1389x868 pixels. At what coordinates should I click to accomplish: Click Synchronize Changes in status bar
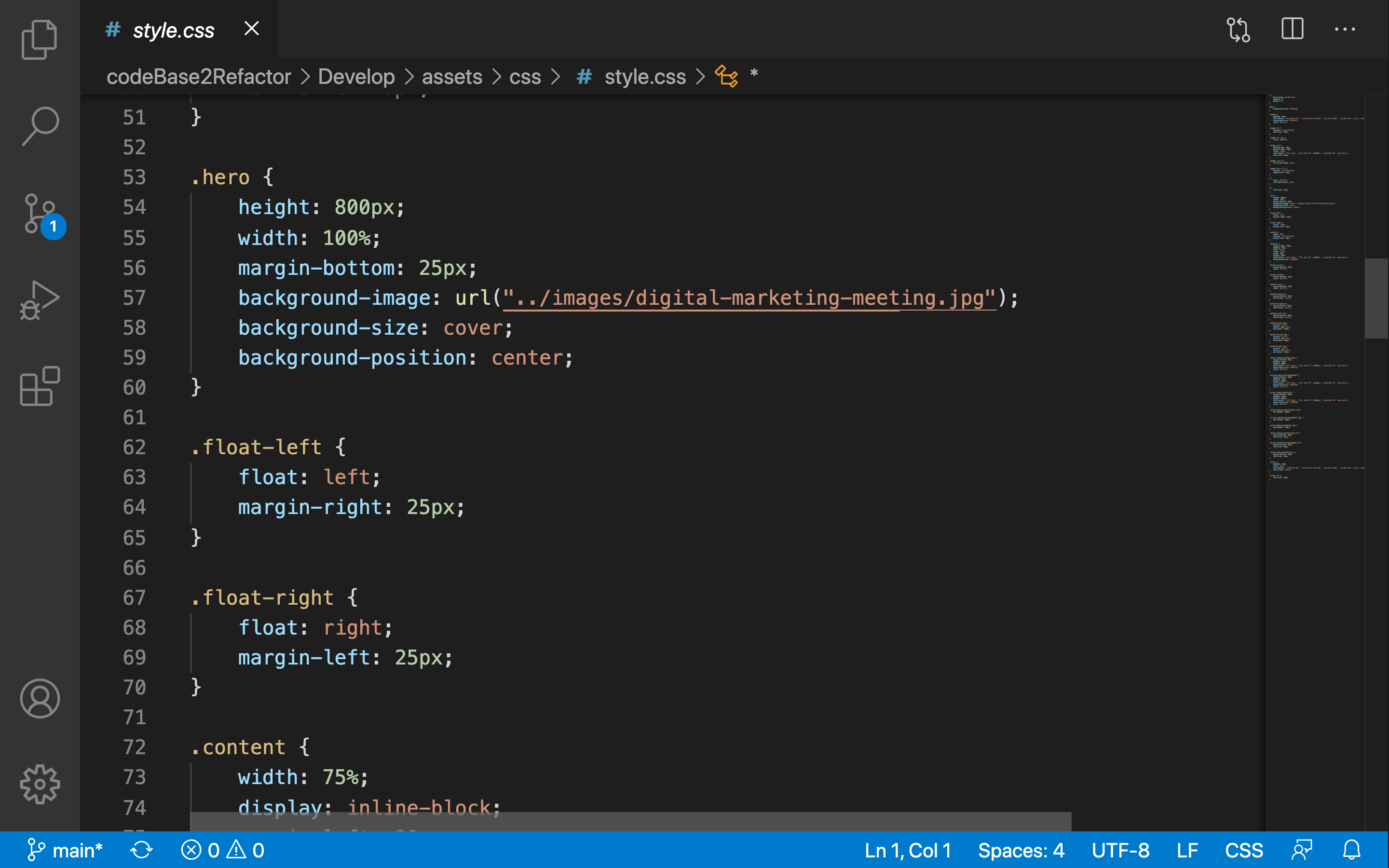[x=141, y=850]
